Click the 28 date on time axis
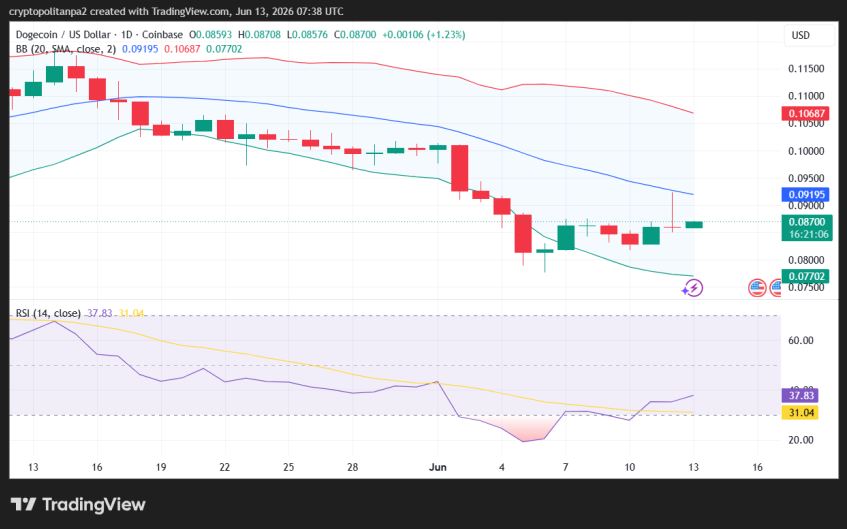Viewport: 847px width, 529px height. (352, 467)
